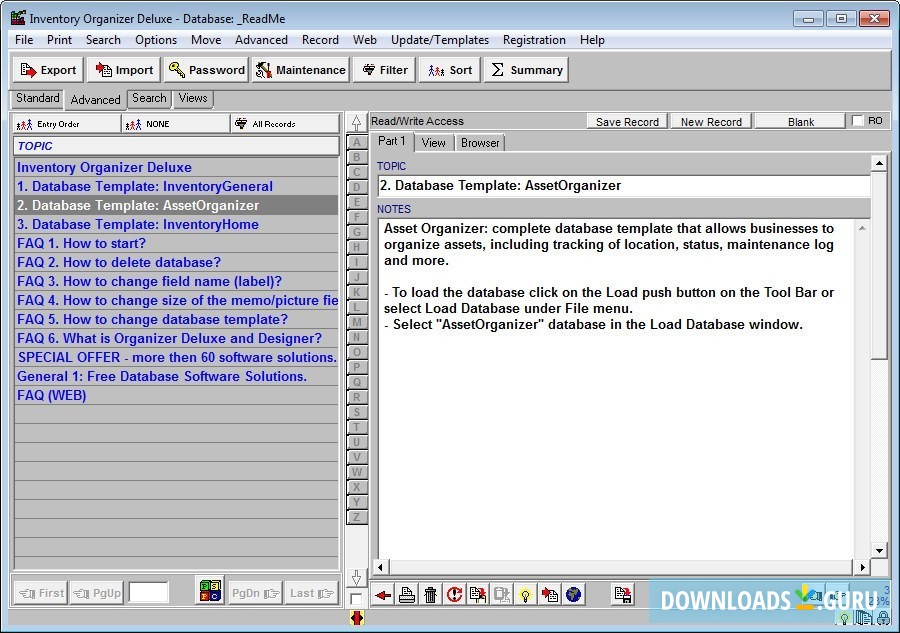Click the Save Record button
The image size is (900, 633).
coord(627,122)
